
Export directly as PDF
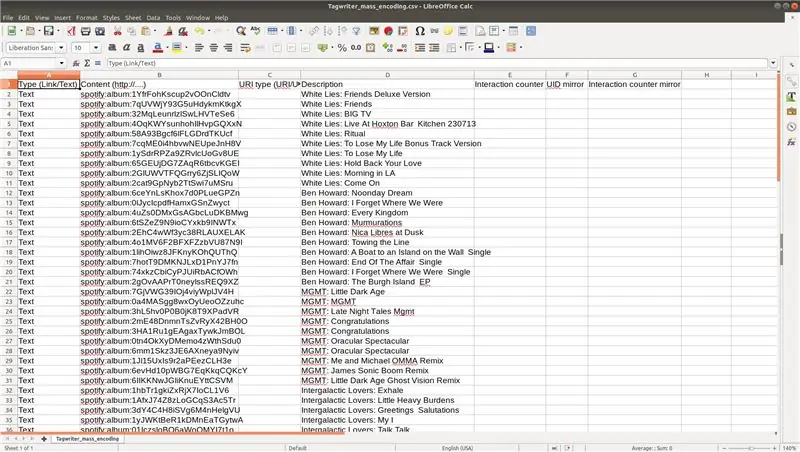71,31
